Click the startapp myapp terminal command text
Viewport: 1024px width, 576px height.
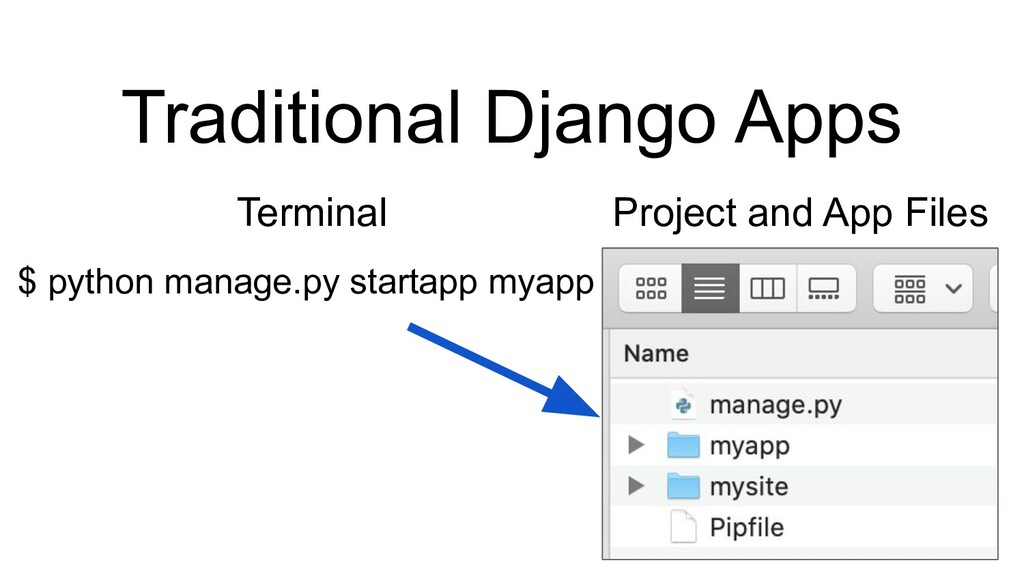tap(306, 283)
